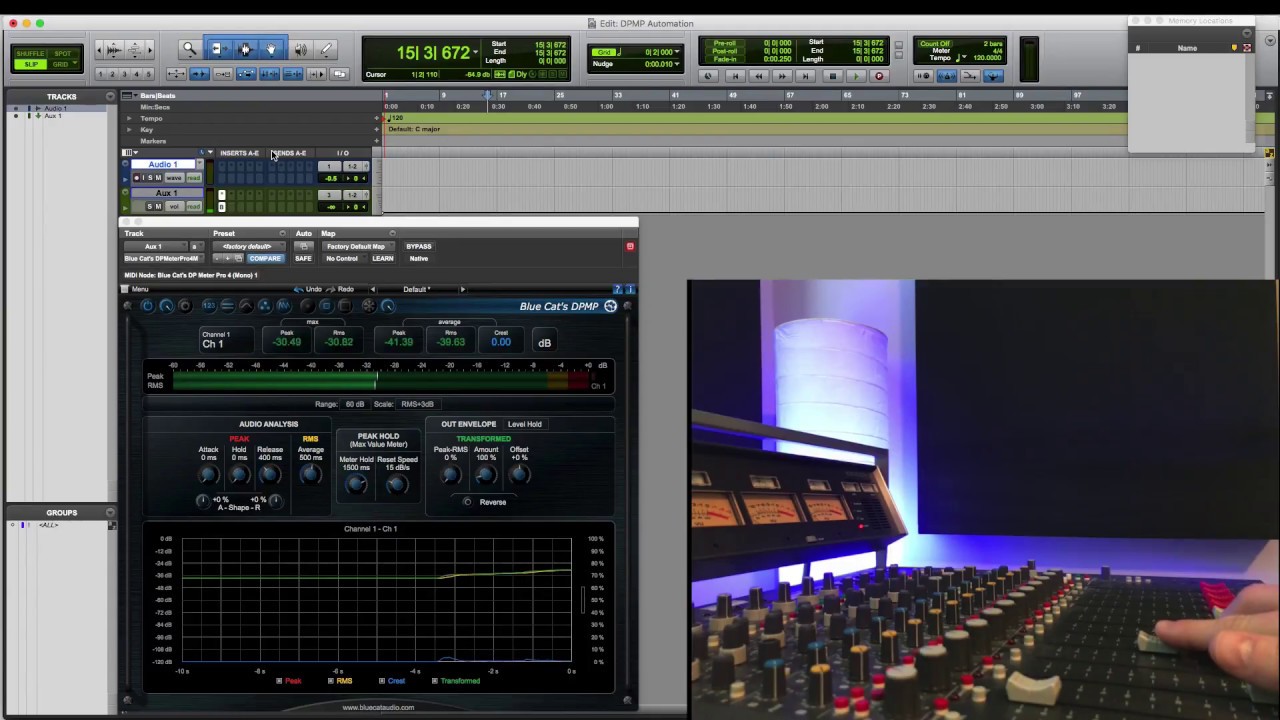1280x720 pixels.
Task: Click the main counter 15|3|672 display
Action: pyautogui.click(x=433, y=53)
